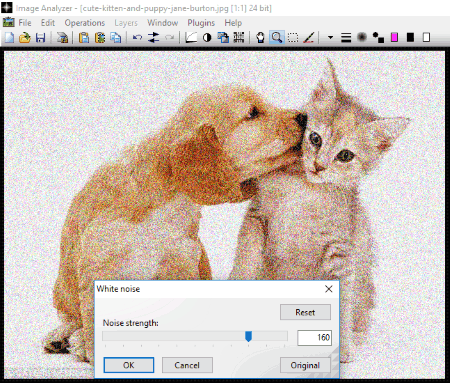Pick the magenta color swatch
The image size is (450, 383).
pos(394,37)
